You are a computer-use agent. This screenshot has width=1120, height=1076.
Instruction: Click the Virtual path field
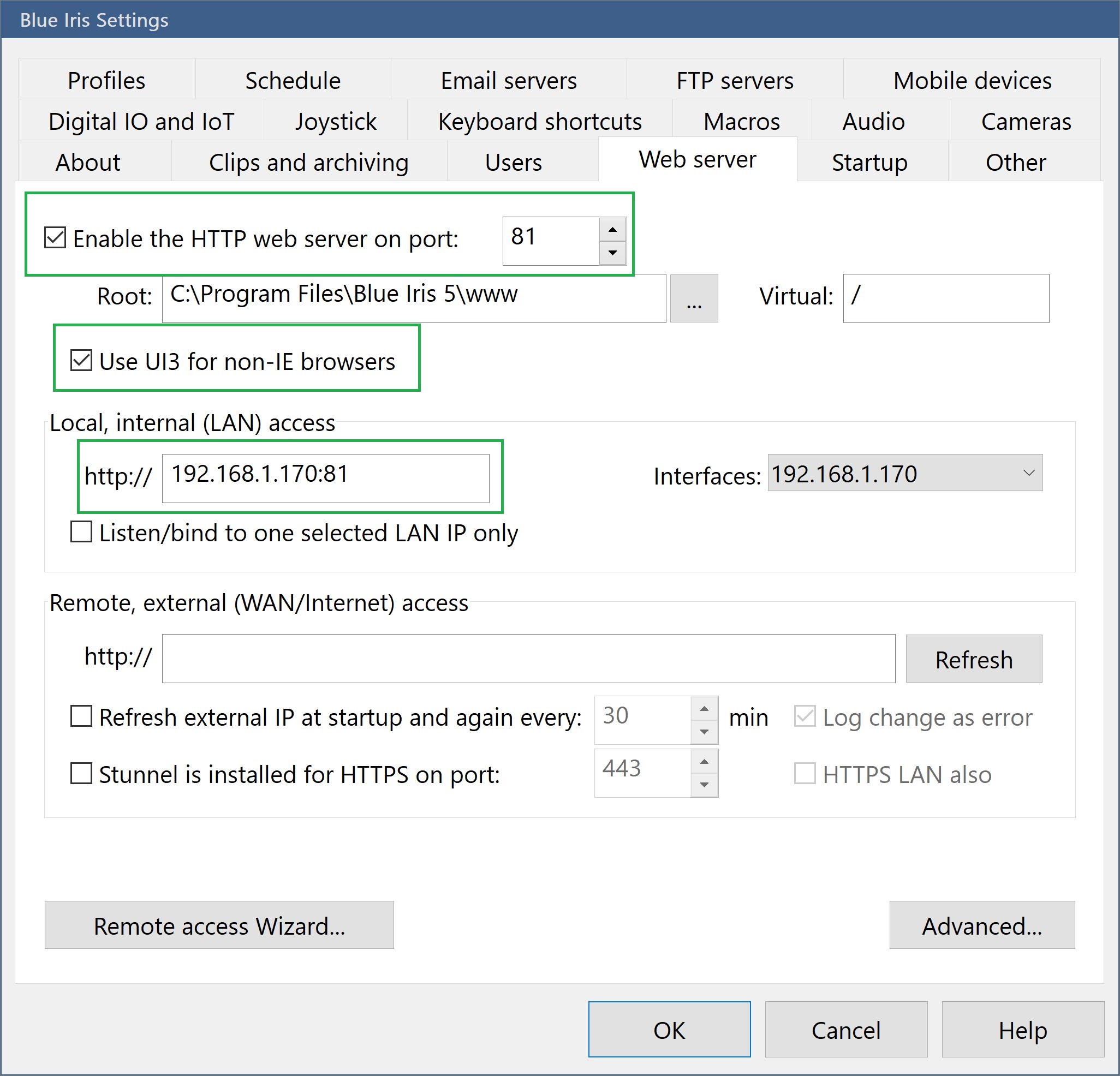(946, 298)
